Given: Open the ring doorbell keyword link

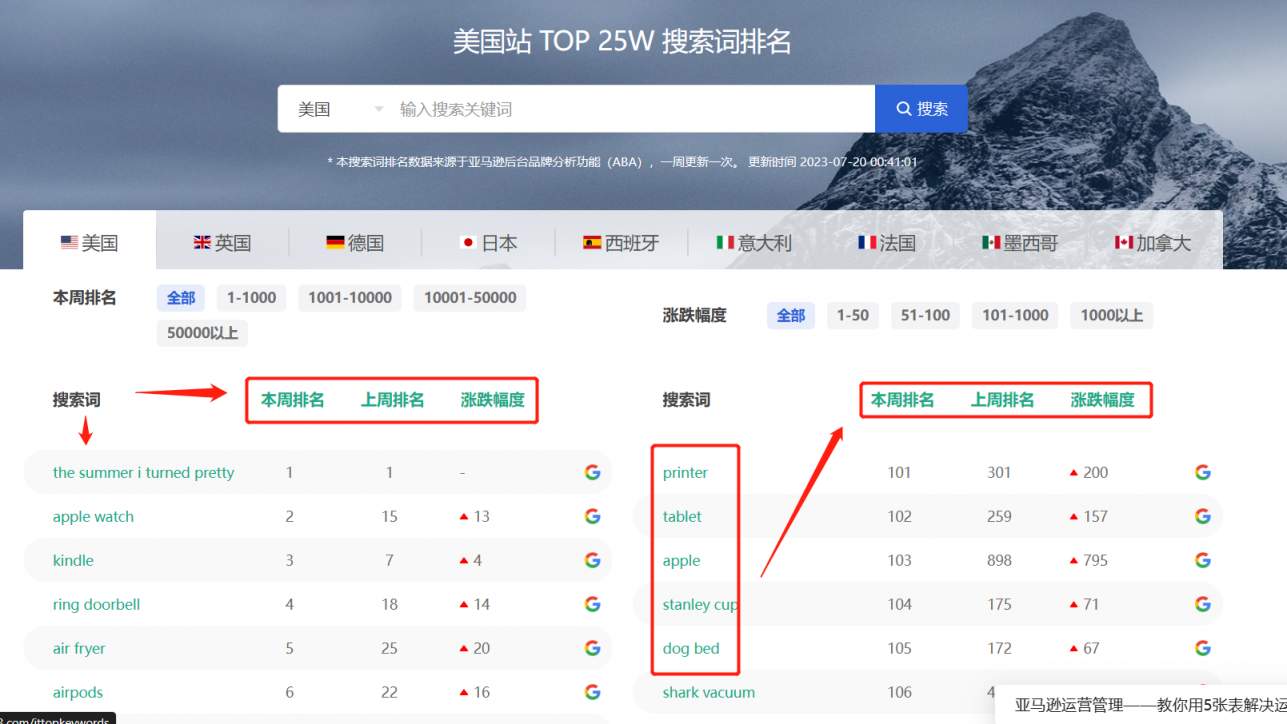Looking at the screenshot, I should click(x=96, y=604).
